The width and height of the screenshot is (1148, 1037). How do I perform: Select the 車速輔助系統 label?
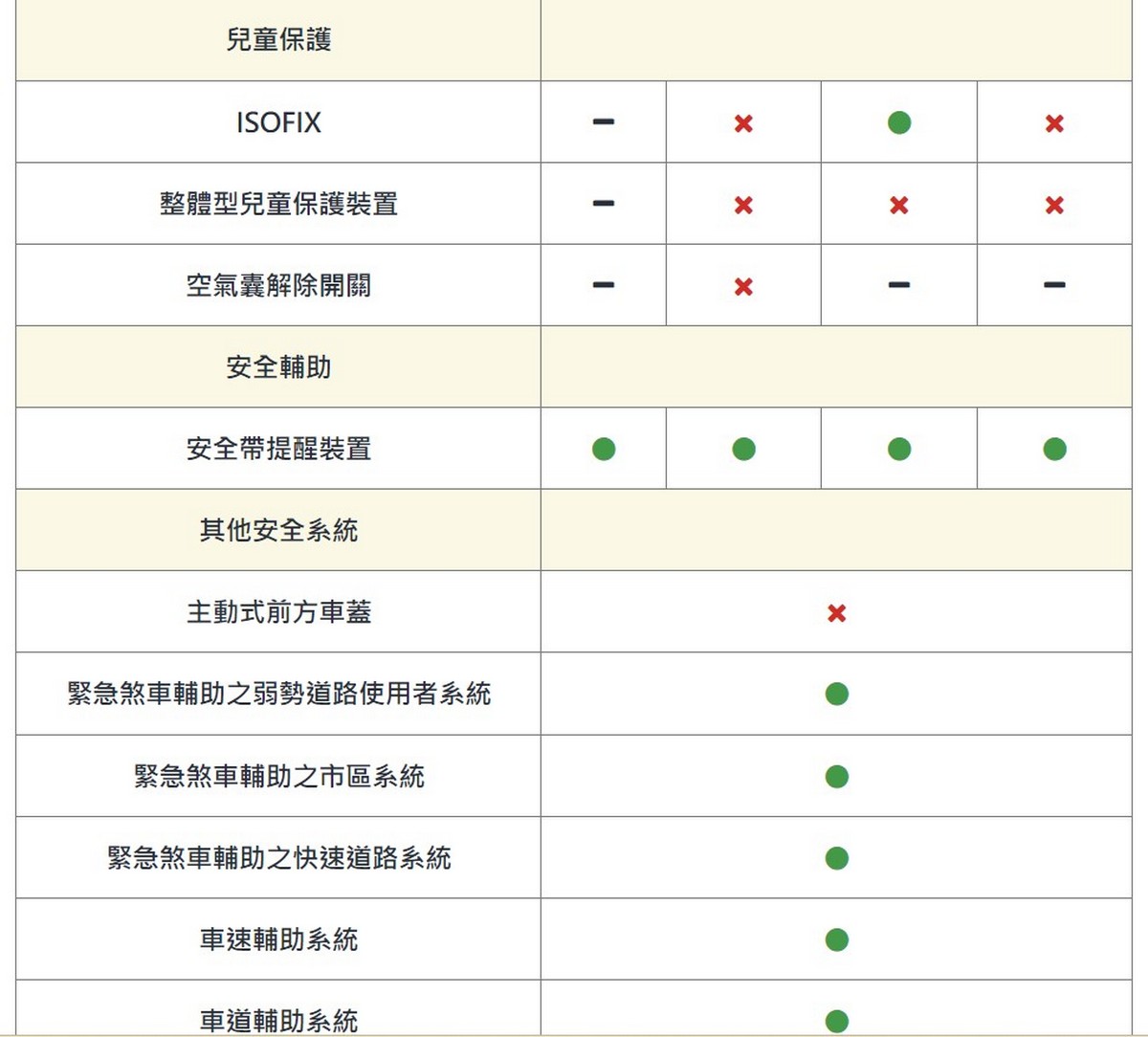click(278, 939)
